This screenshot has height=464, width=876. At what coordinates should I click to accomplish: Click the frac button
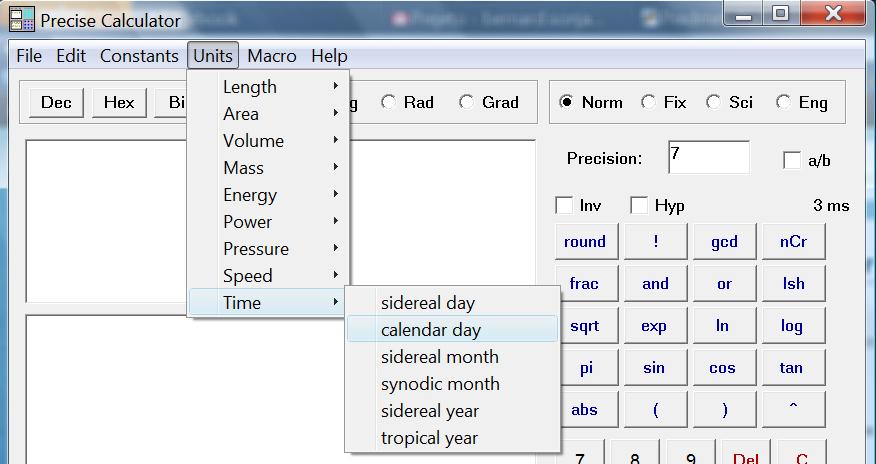coord(587,284)
